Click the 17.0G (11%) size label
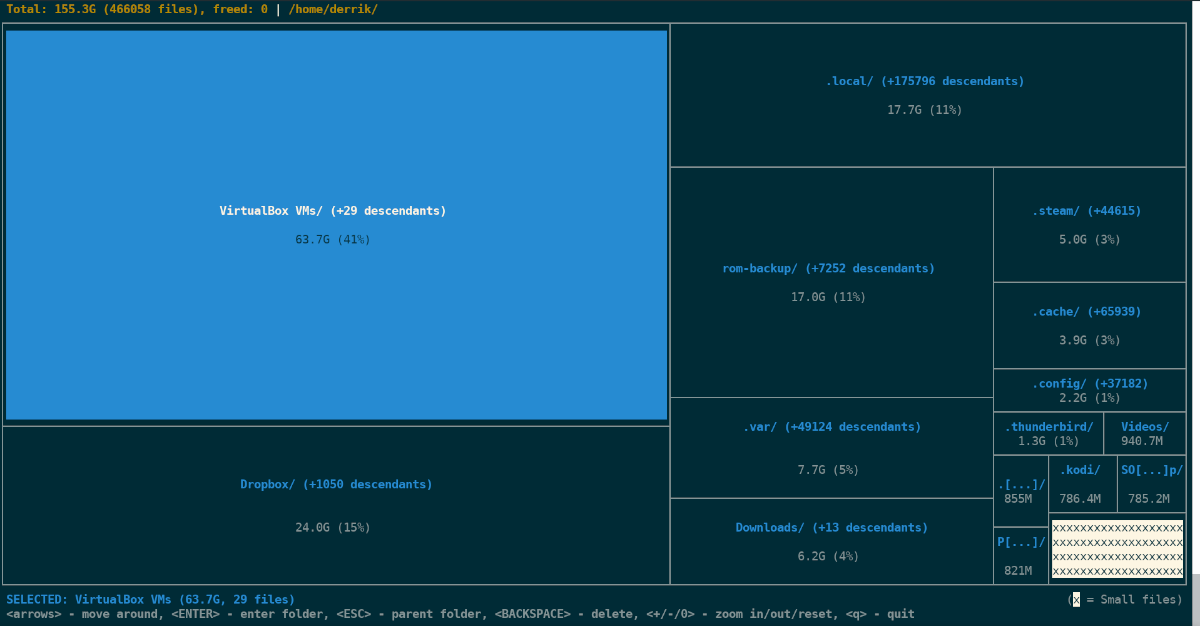The width and height of the screenshot is (1200, 626). coord(828,297)
